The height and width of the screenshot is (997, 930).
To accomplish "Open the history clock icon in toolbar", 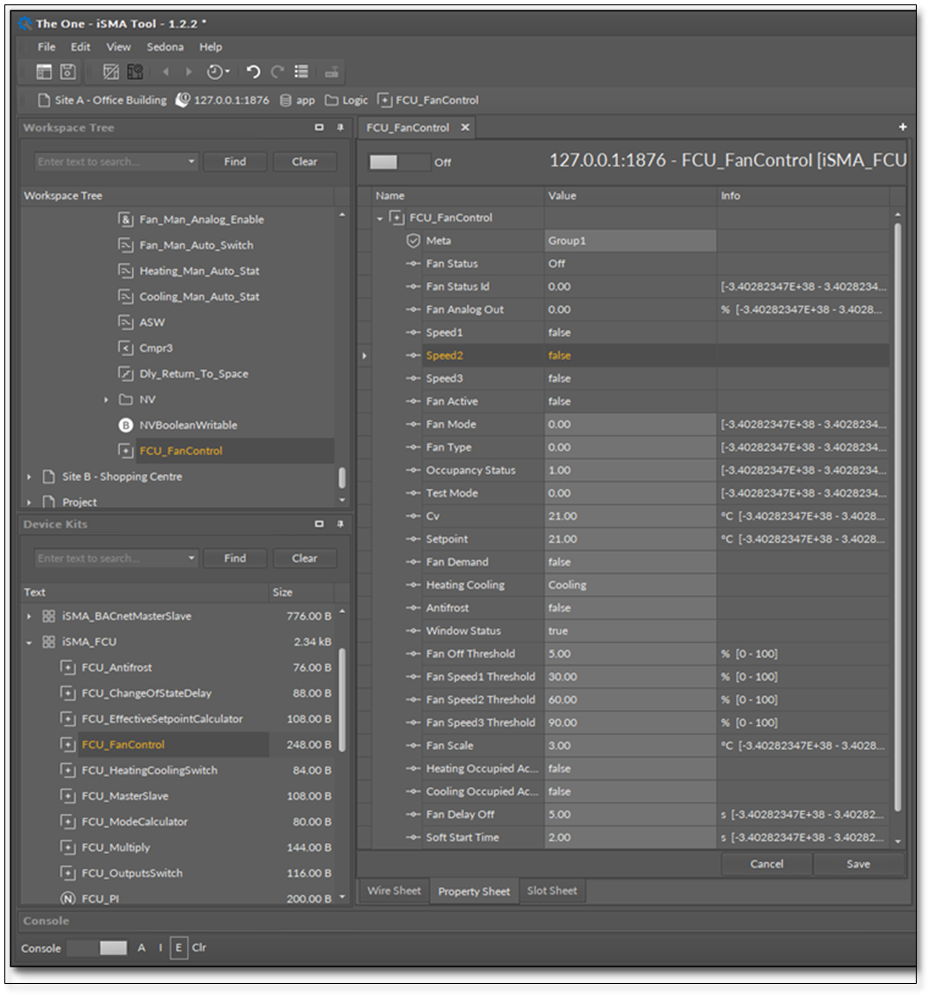I will (216, 72).
